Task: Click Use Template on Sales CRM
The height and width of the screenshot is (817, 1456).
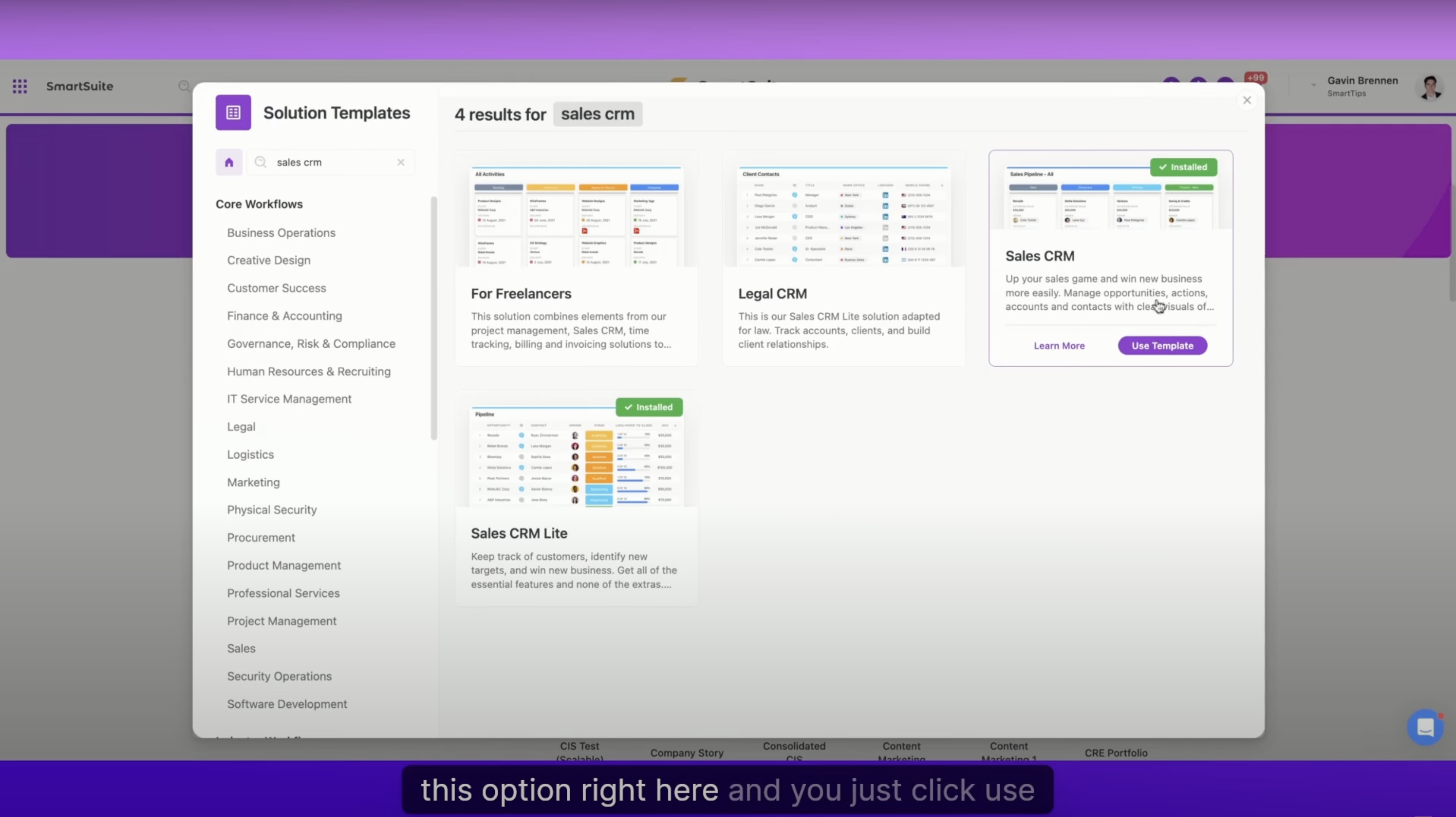Action: pos(1162,346)
